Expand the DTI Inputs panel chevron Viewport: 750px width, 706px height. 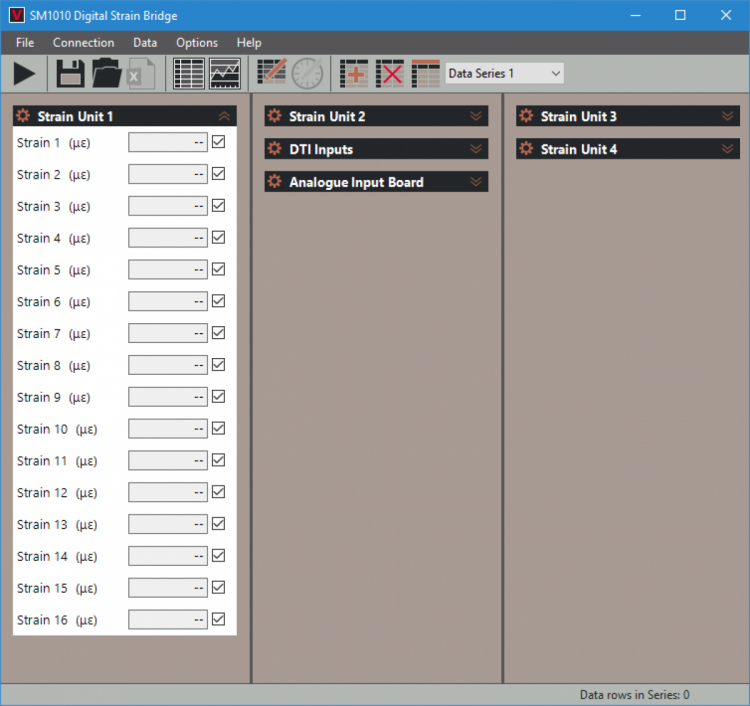tap(476, 149)
